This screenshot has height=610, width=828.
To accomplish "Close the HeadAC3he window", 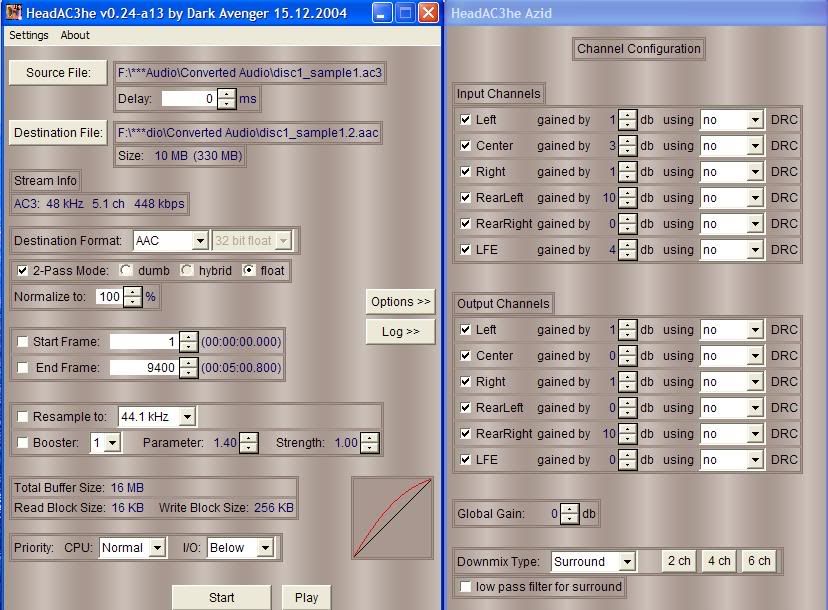I will tap(428, 12).
